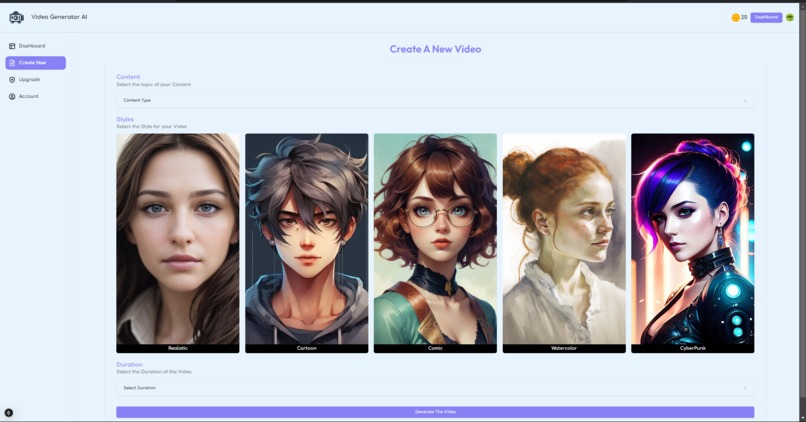Select Create New in the sidebar
This screenshot has width=806, height=422.
tap(35, 63)
